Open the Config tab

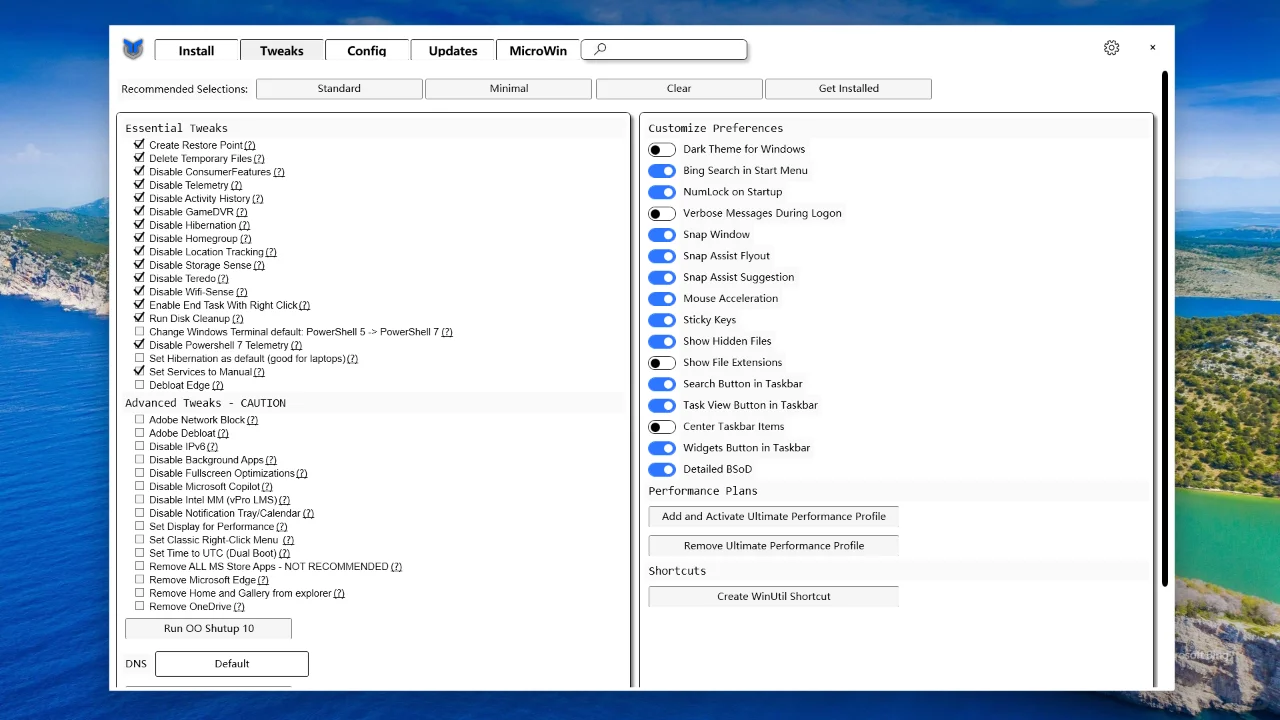pos(367,51)
